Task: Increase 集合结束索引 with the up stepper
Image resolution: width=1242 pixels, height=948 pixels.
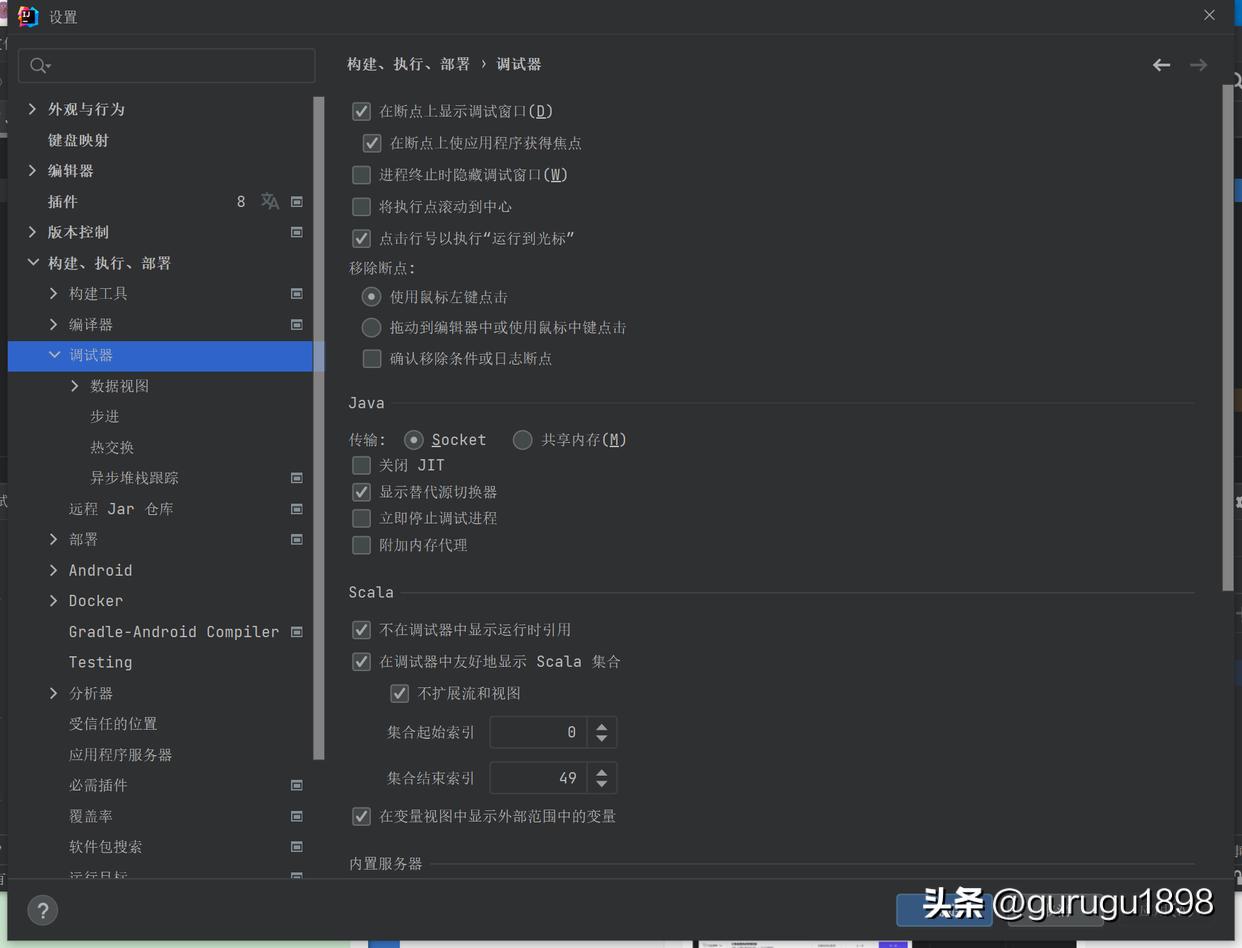Action: pos(601,772)
